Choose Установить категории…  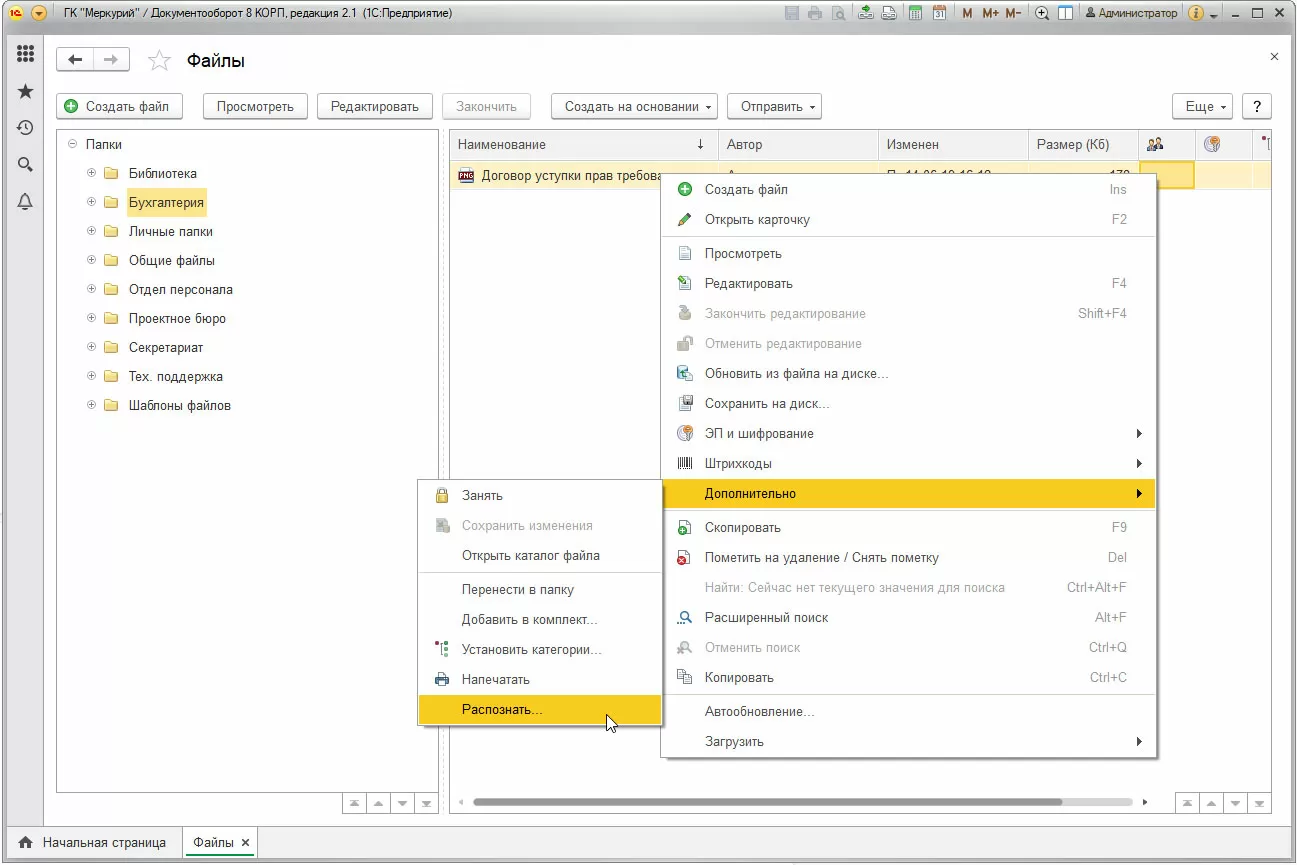coord(539,649)
